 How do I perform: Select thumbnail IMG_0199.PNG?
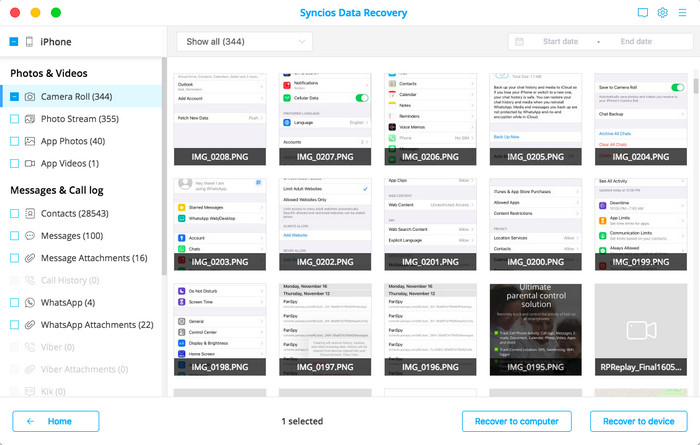coord(641,225)
